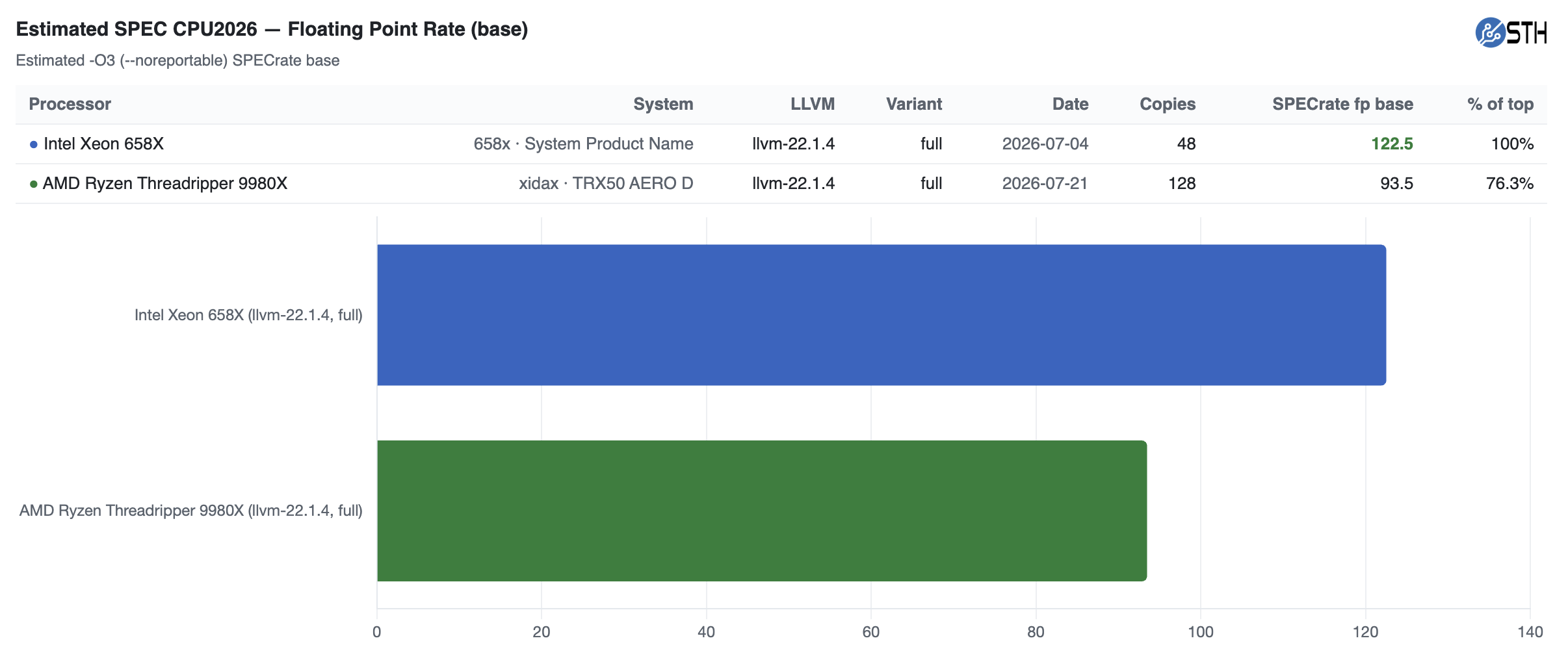This screenshot has height=660, width=1568.
Task: Click the full variant in the AMD row
Action: (932, 183)
